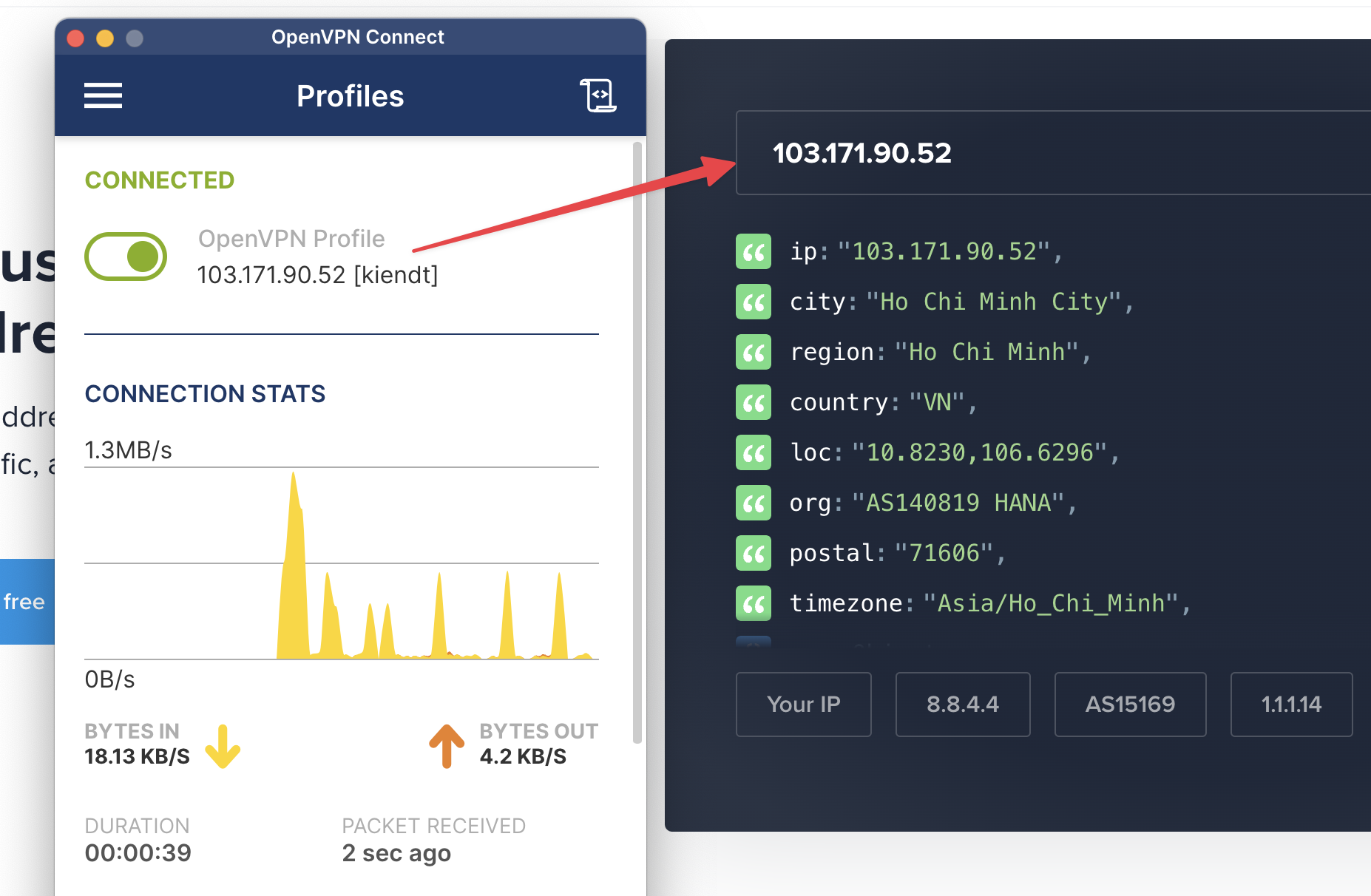
Task: Open the hamburger menu in OpenVPN Connect
Action: (x=103, y=95)
